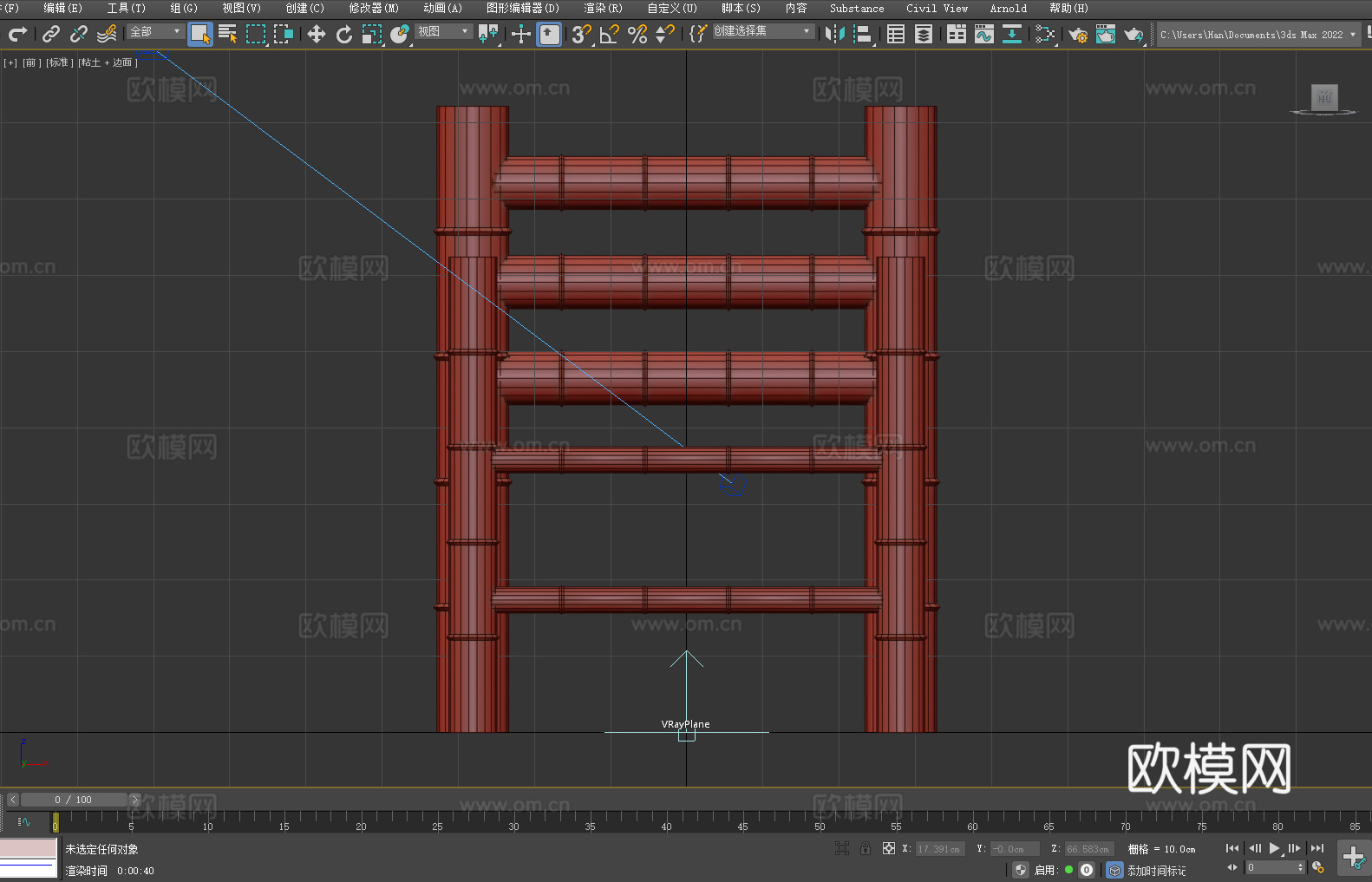The width and height of the screenshot is (1372, 882).
Task: Toggle absolute/offset transform type-in mode
Action: 889,849
